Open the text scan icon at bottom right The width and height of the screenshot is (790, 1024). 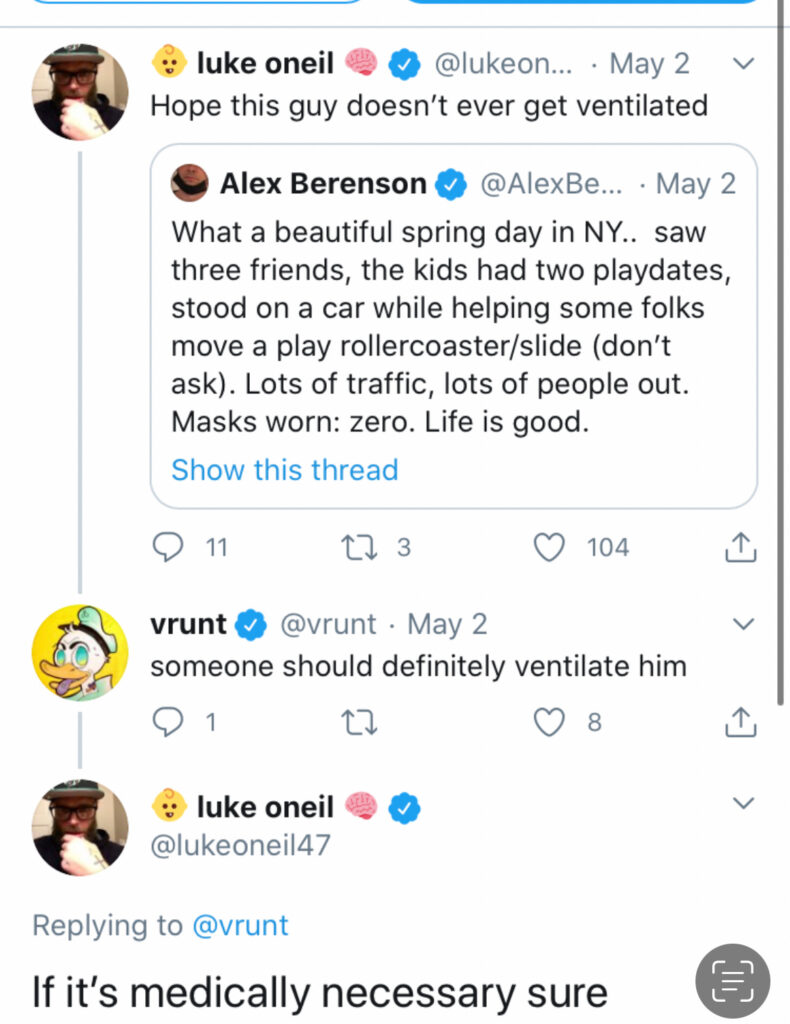[732, 981]
